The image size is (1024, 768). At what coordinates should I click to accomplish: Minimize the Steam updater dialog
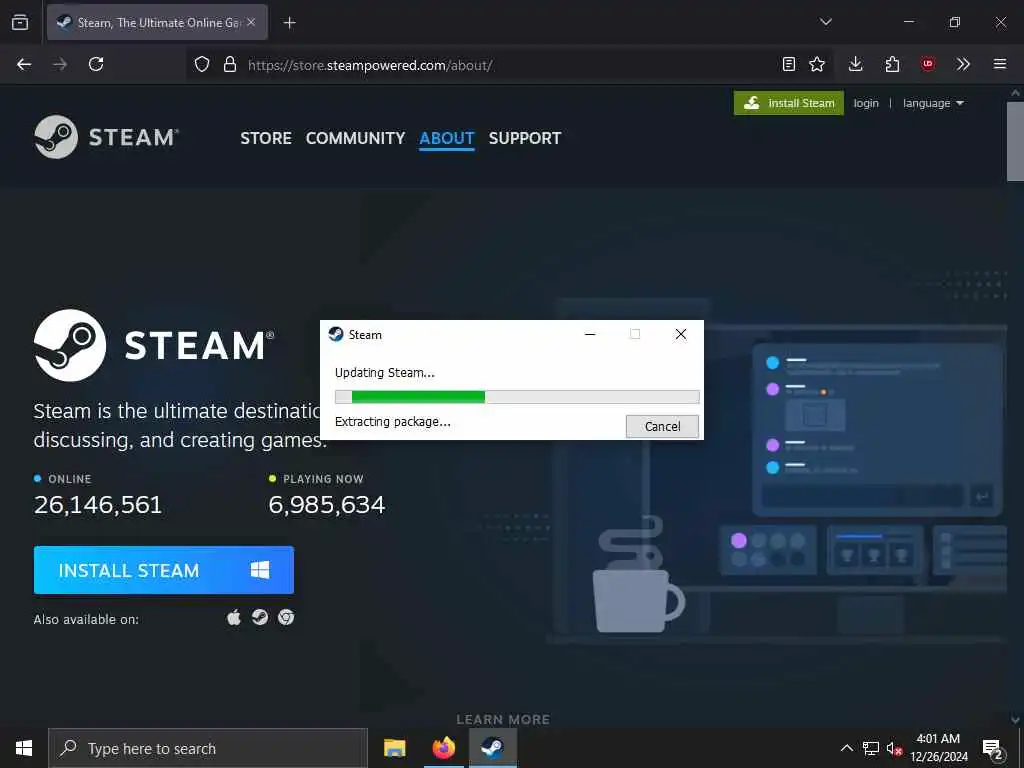coord(590,334)
